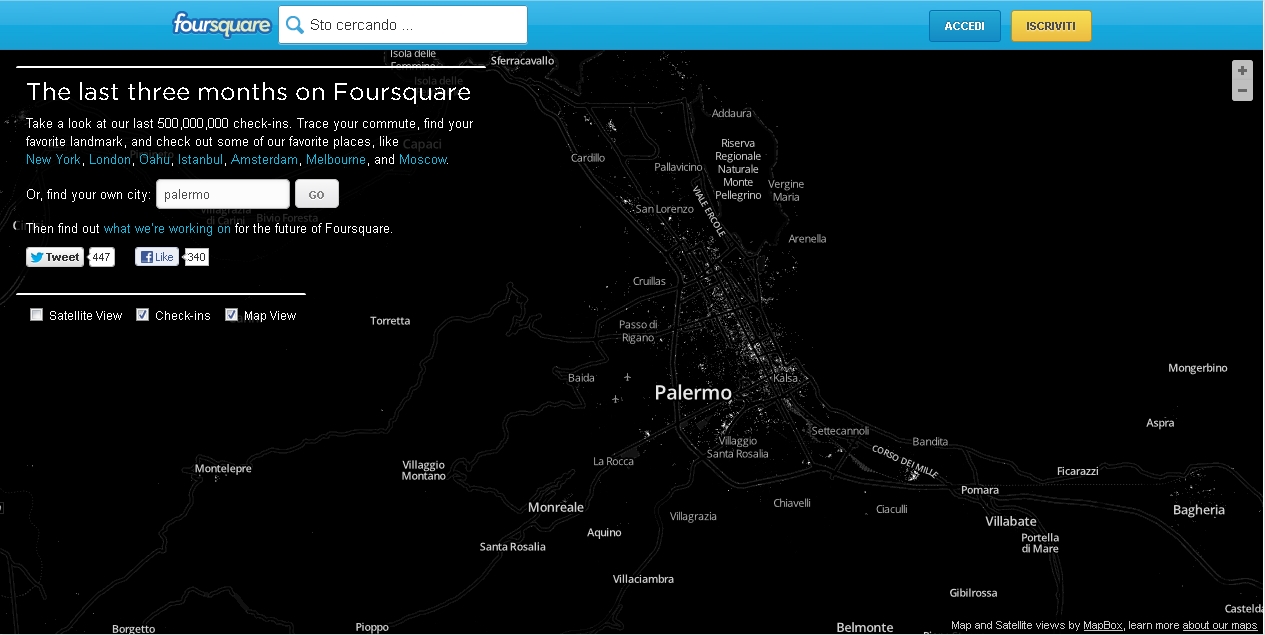Select the Belmonte map label

865,628
